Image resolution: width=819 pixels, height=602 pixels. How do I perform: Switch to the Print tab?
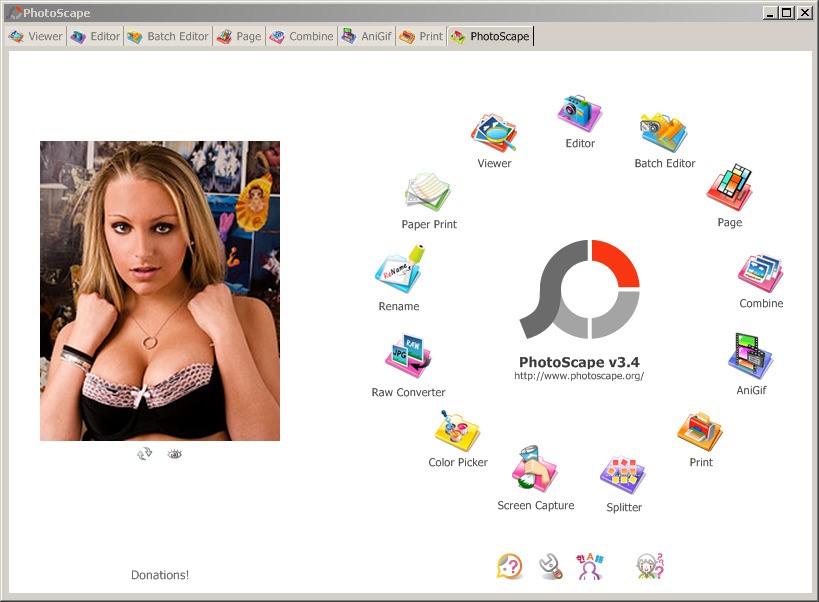[421, 37]
